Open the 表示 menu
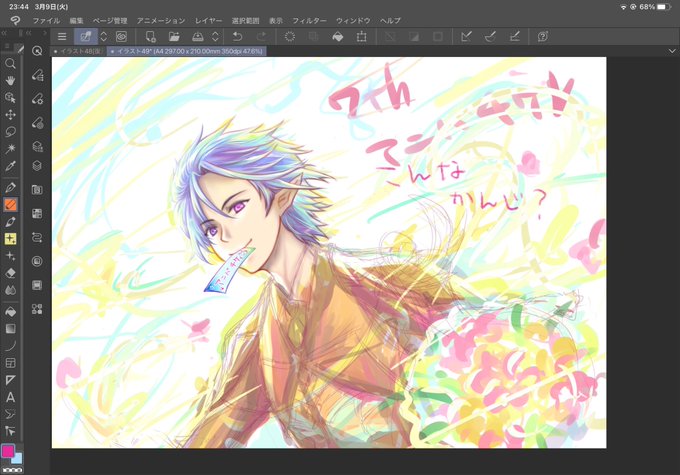680x475 pixels. click(x=276, y=20)
